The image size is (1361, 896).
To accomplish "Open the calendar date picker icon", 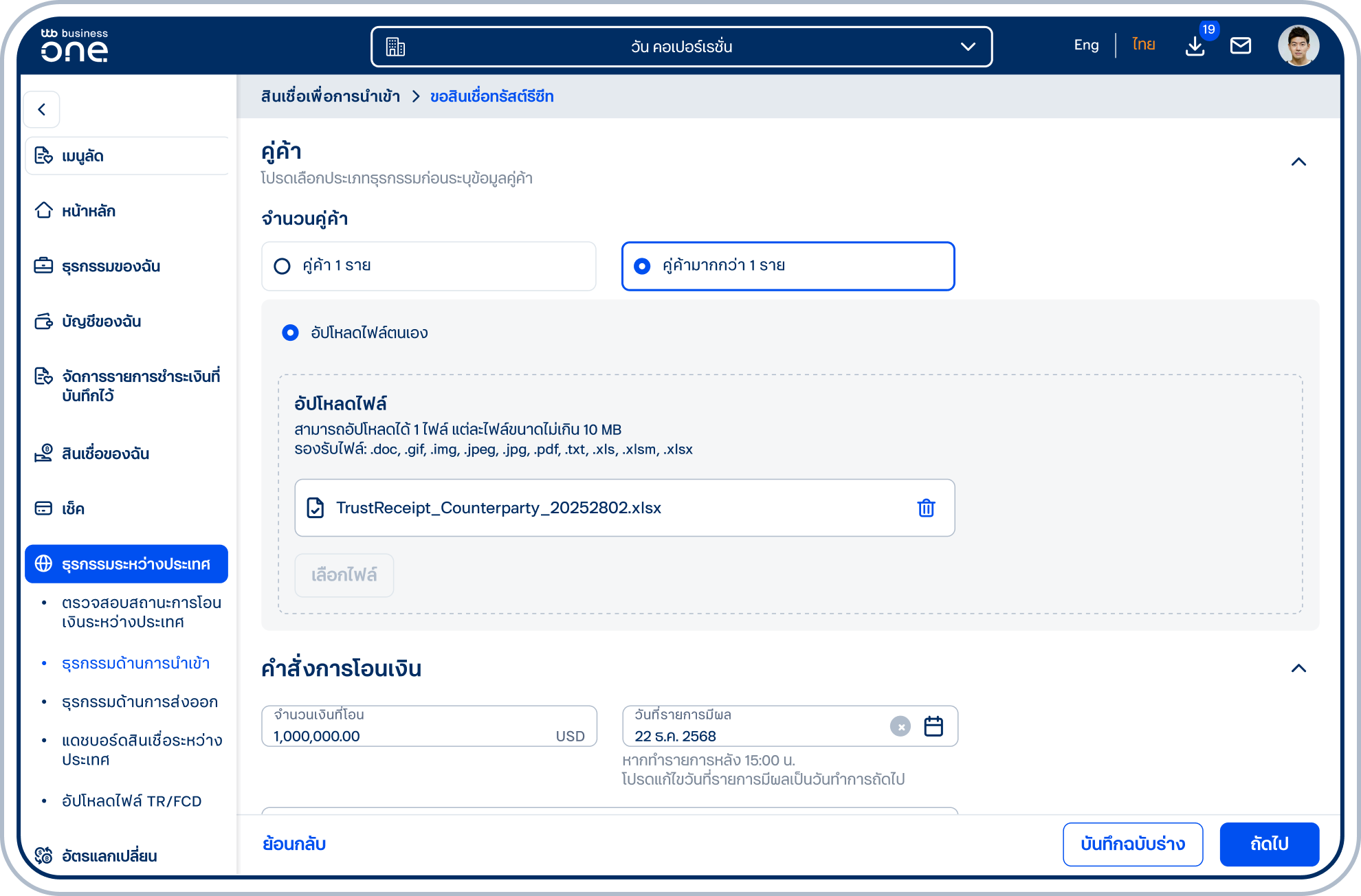I will [x=933, y=726].
